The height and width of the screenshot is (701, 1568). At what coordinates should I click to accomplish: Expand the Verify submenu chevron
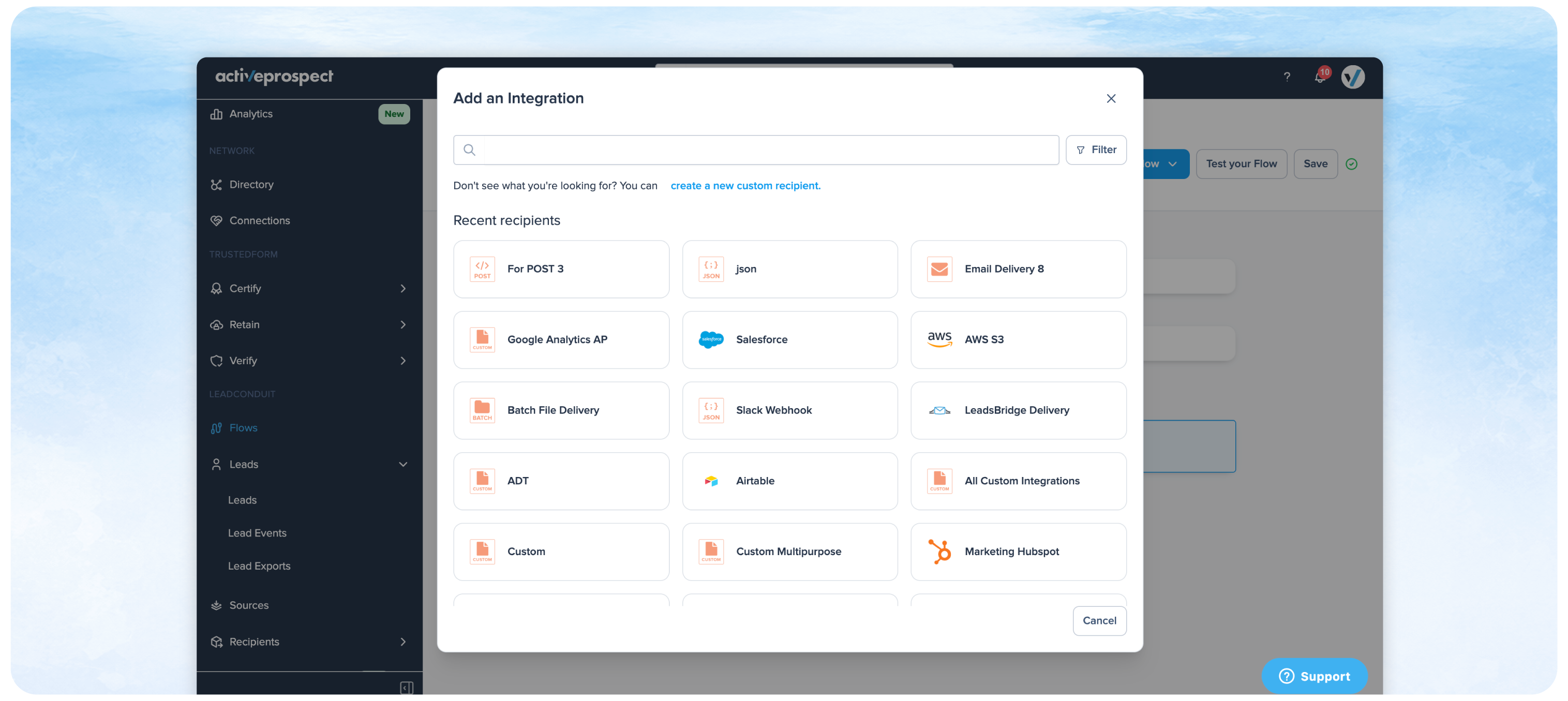[402, 360]
